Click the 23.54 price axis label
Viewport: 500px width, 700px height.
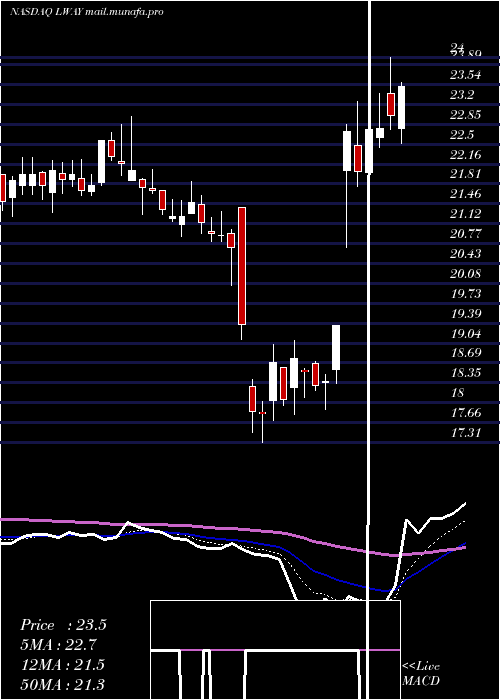466,75
